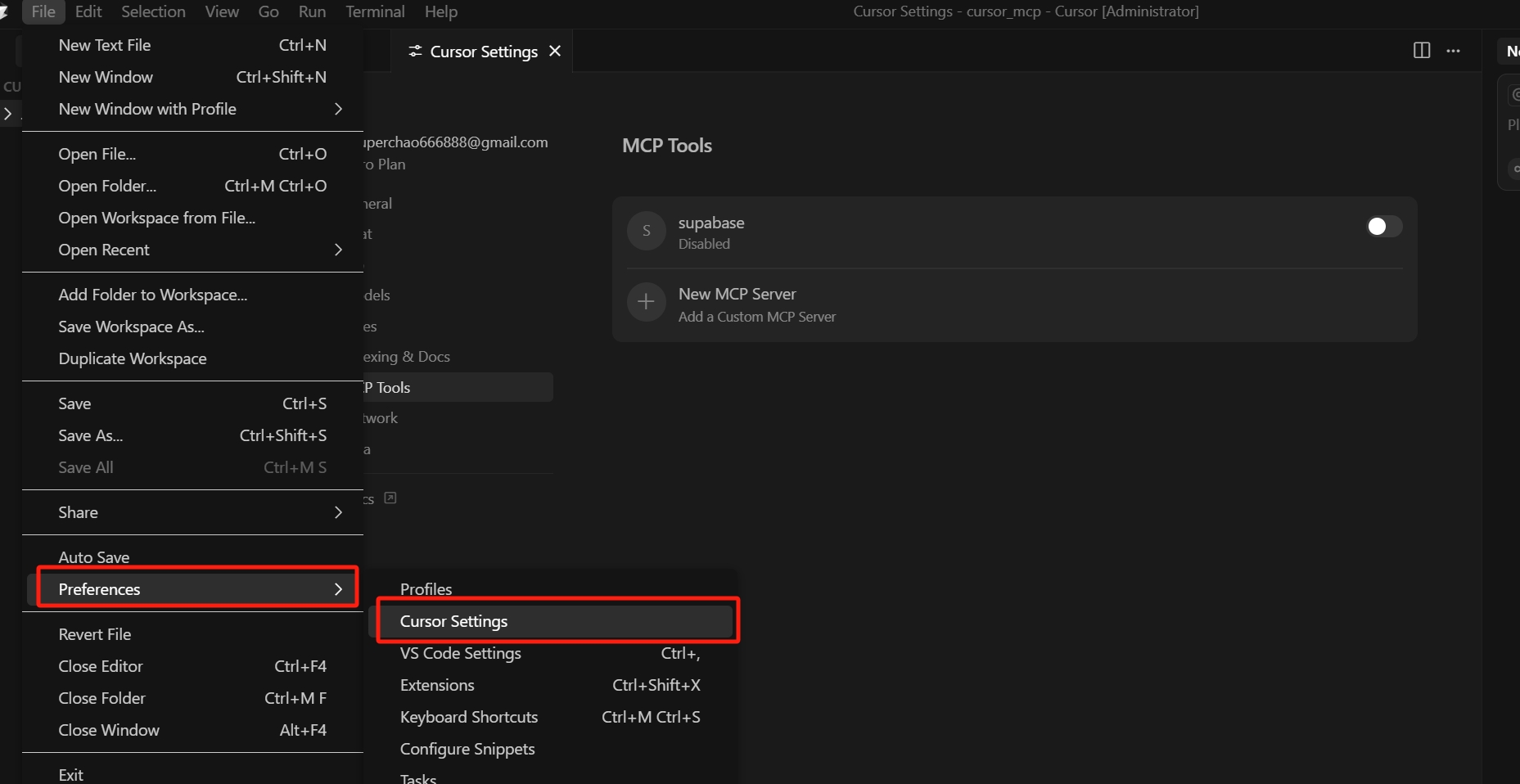Open editor More Actions ellipsis
The width and height of the screenshot is (1520, 784).
click(x=1453, y=51)
